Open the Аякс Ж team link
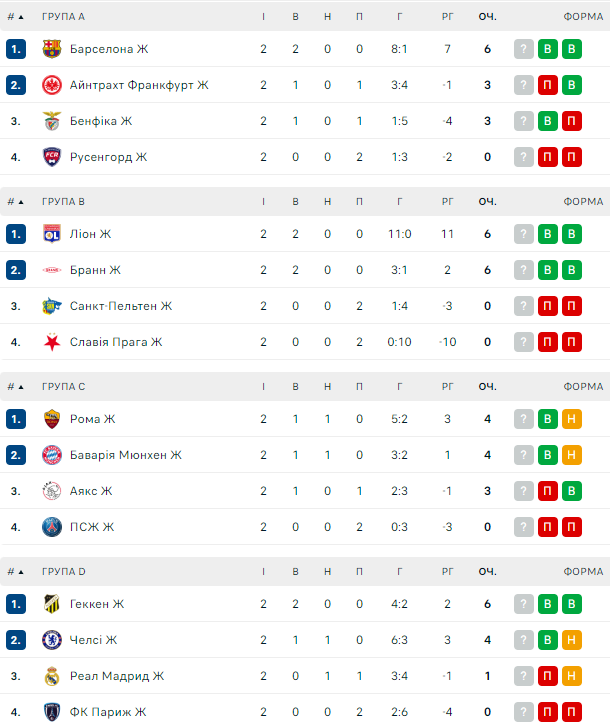610x728 pixels. click(91, 491)
